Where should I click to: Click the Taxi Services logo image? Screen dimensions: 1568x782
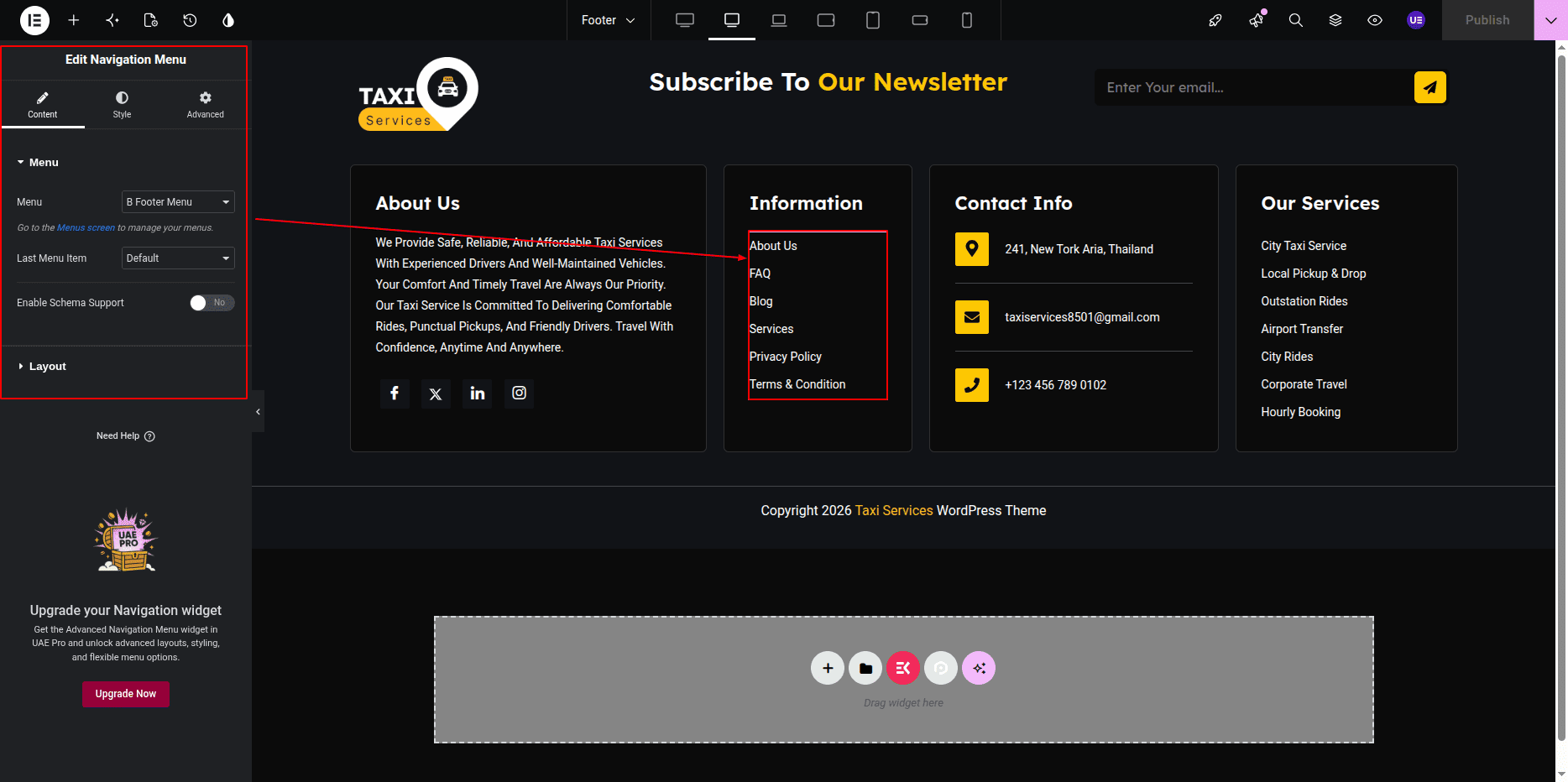pos(418,94)
